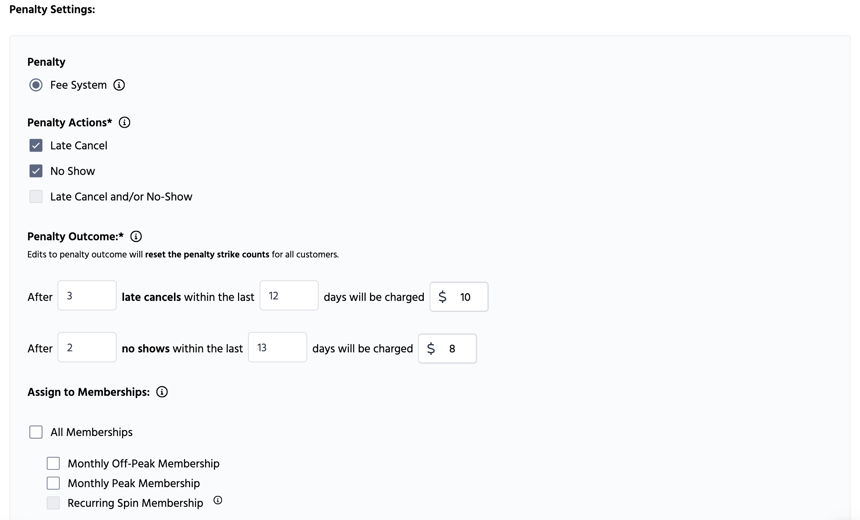Check the All Memberships checkbox
The height and width of the screenshot is (520, 860).
(x=36, y=432)
